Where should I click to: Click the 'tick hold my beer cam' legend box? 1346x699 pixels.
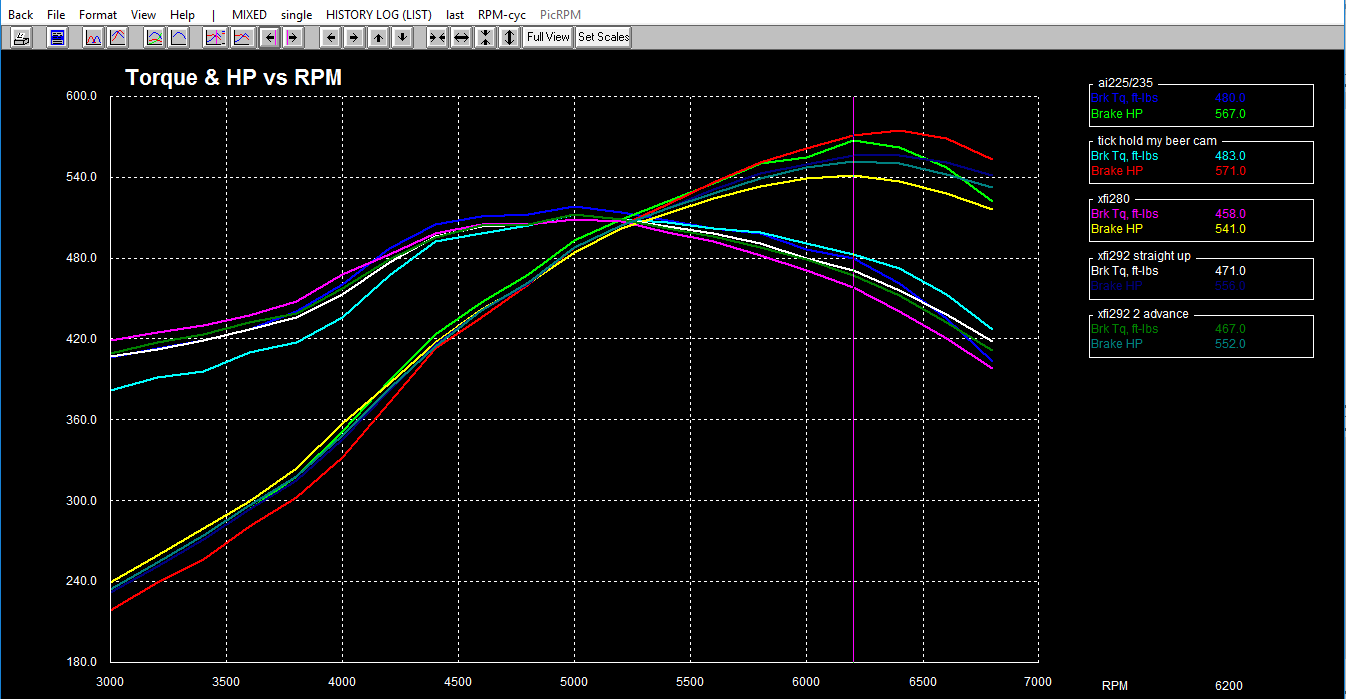pyautogui.click(x=1200, y=163)
